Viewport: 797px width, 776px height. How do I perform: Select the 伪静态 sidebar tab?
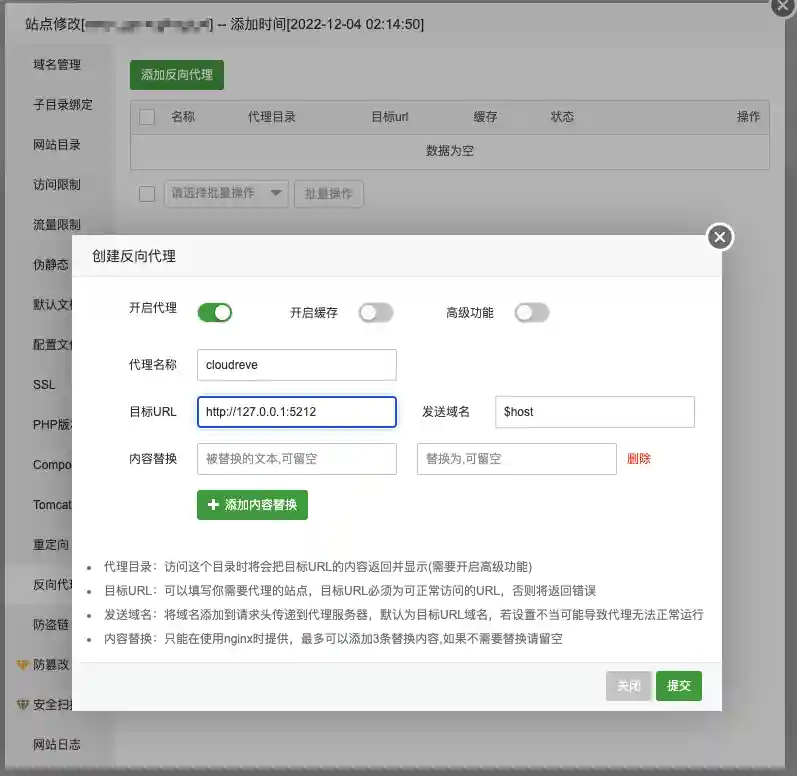[x=51, y=264]
